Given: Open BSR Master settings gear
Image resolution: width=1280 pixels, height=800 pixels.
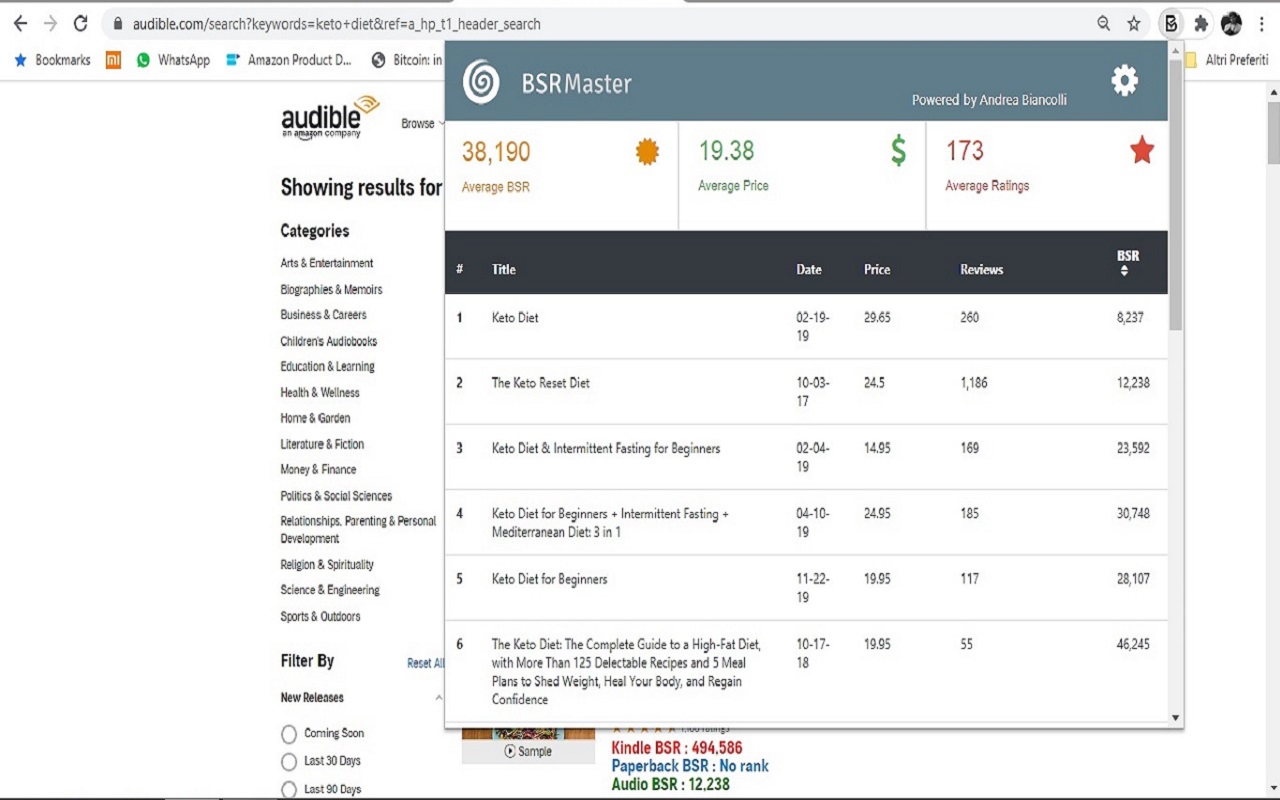Looking at the screenshot, I should [1125, 81].
